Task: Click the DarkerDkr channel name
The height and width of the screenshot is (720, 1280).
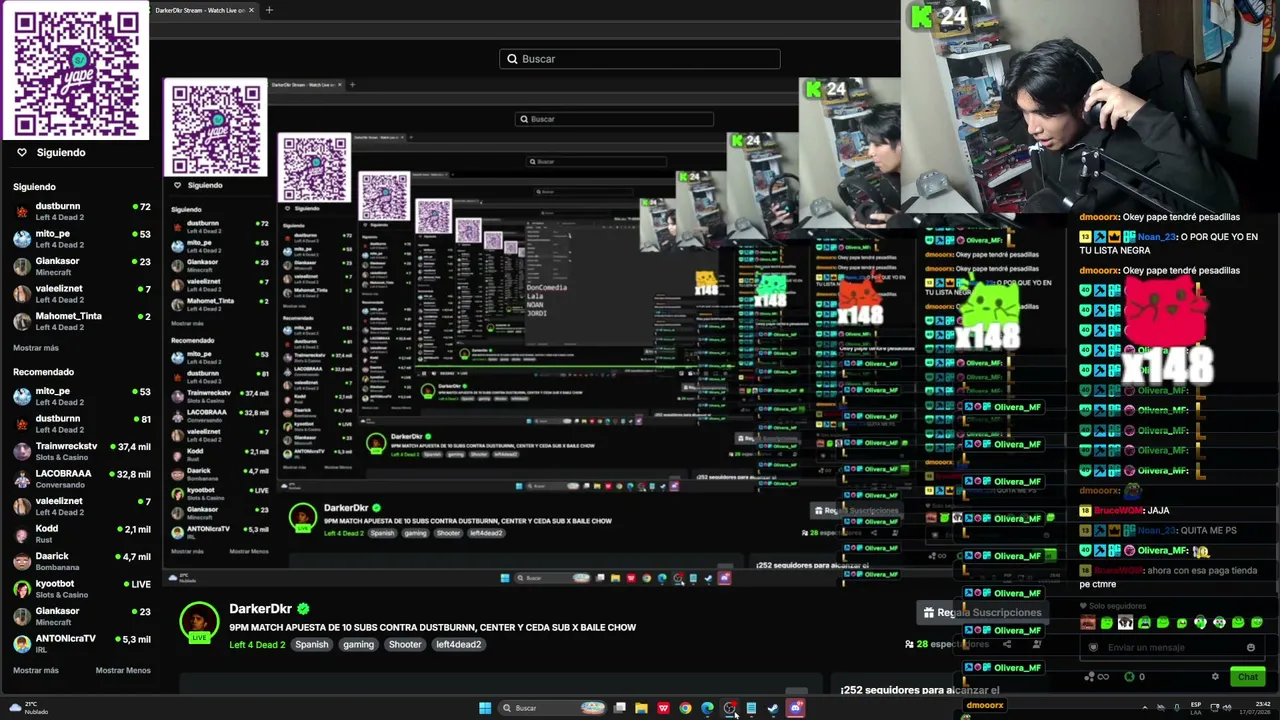Action: [260, 608]
